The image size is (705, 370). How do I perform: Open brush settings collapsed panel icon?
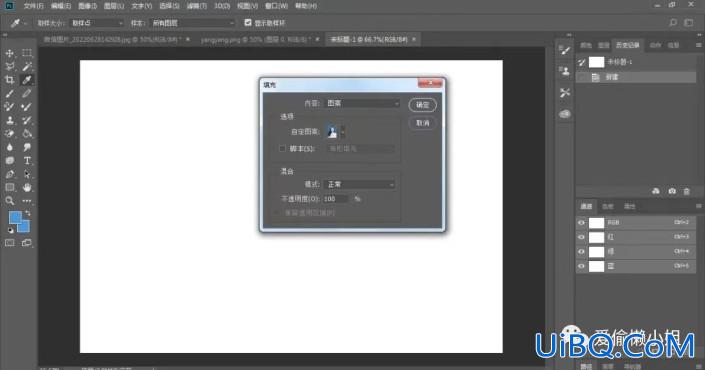point(565,50)
